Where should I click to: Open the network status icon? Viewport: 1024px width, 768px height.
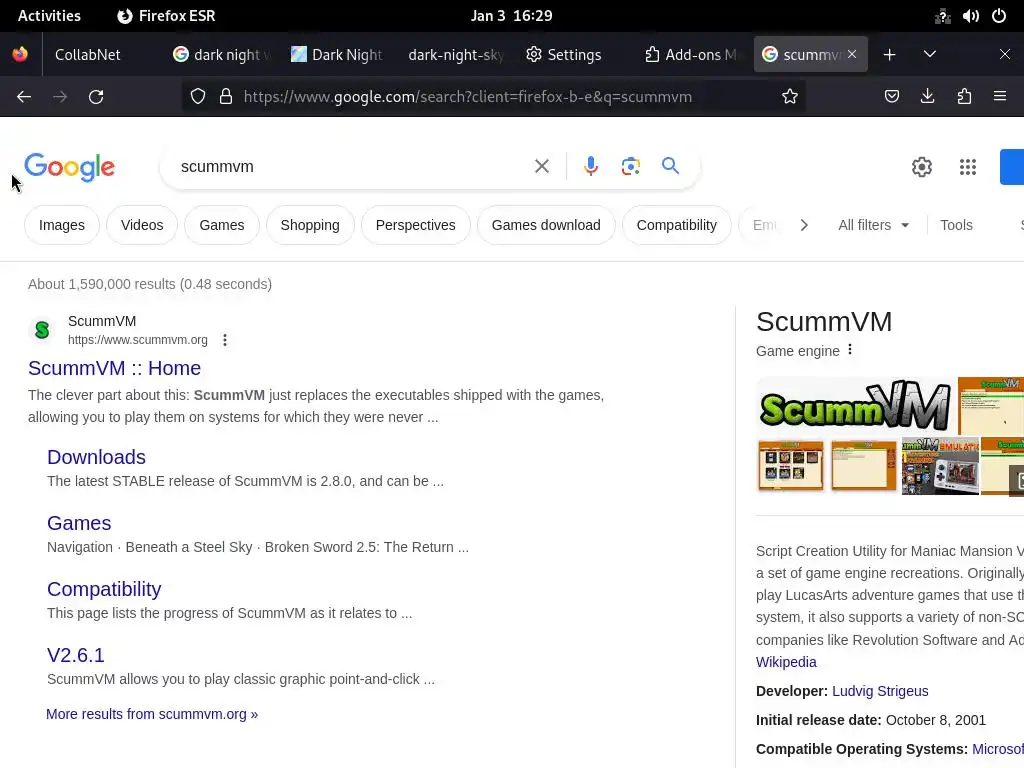pos(942,16)
